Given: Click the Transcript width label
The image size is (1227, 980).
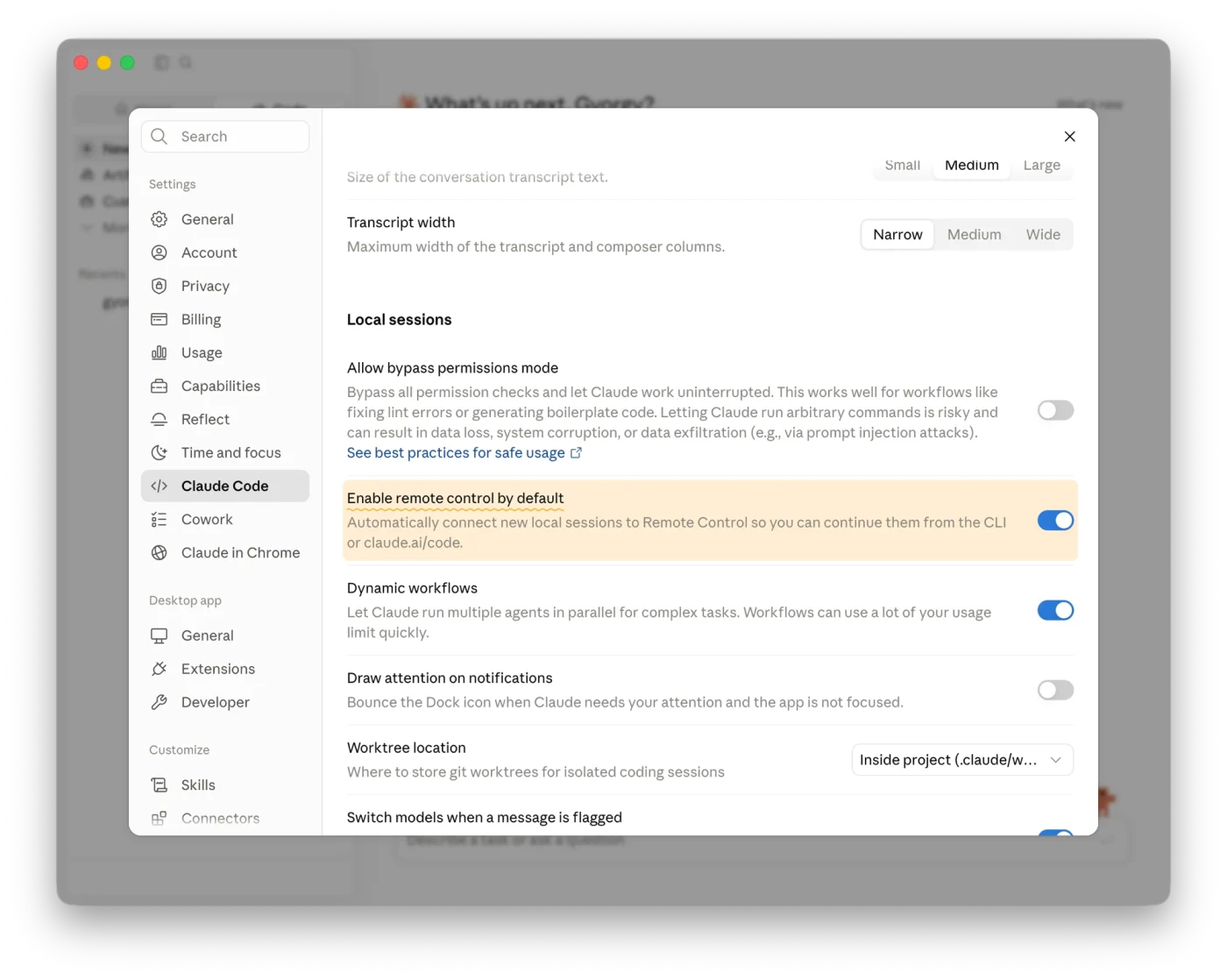Looking at the screenshot, I should pos(401,223).
